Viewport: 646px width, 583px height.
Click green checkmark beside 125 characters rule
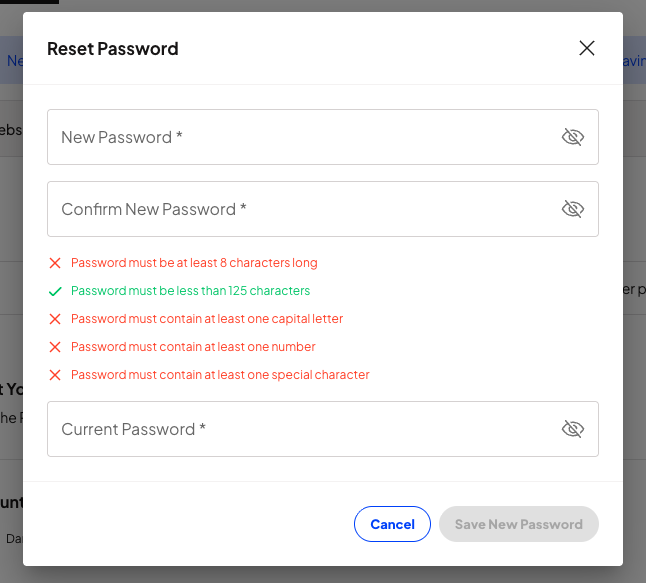point(55,291)
